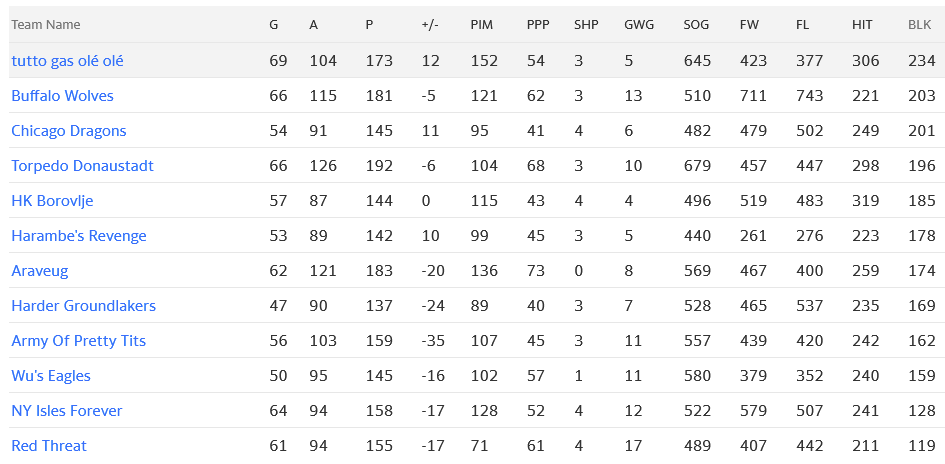Image resolution: width=945 pixels, height=464 pixels.
Task: Click the NY Isles Forever link
Action: click(x=66, y=411)
